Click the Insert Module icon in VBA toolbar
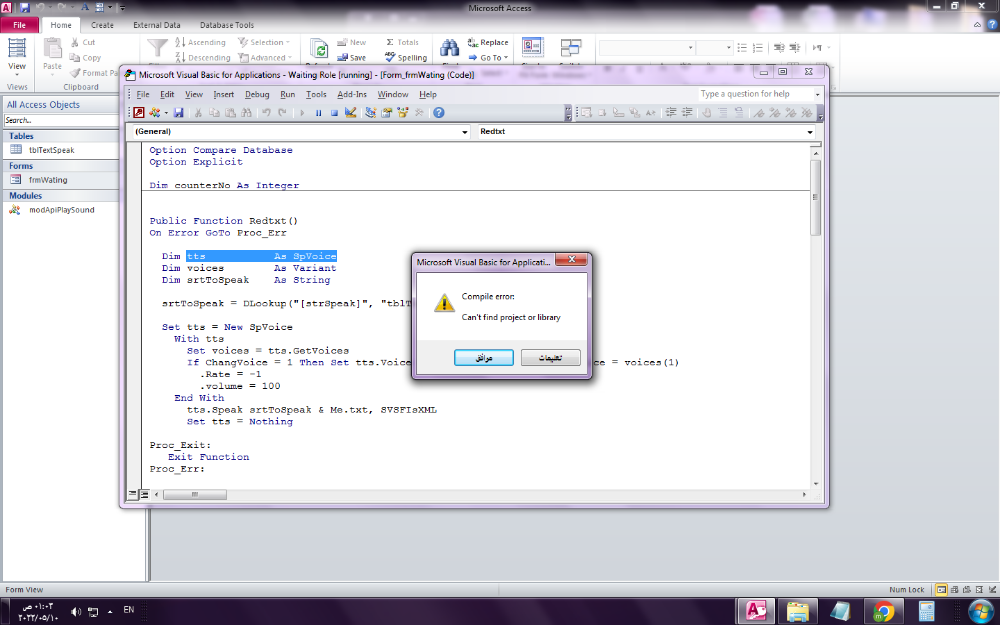Viewport: 1000px width, 625px height. [154, 113]
